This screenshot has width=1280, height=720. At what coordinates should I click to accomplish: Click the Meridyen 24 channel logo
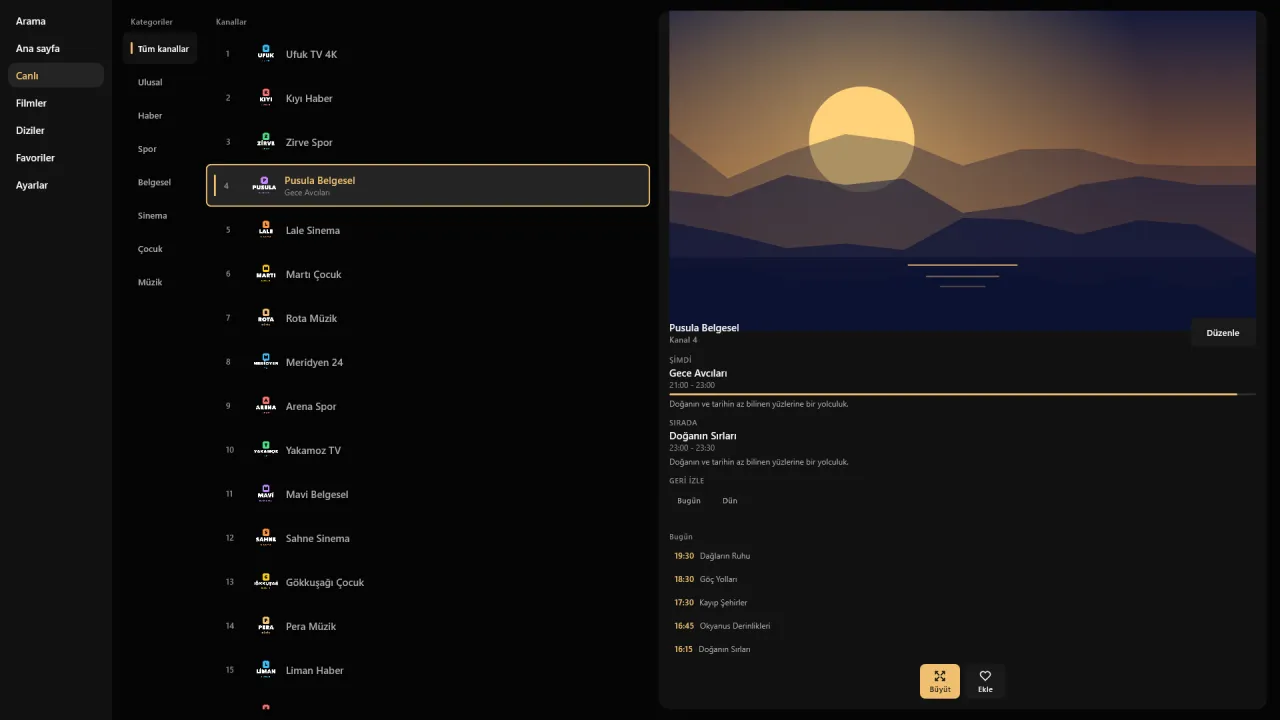(265, 362)
